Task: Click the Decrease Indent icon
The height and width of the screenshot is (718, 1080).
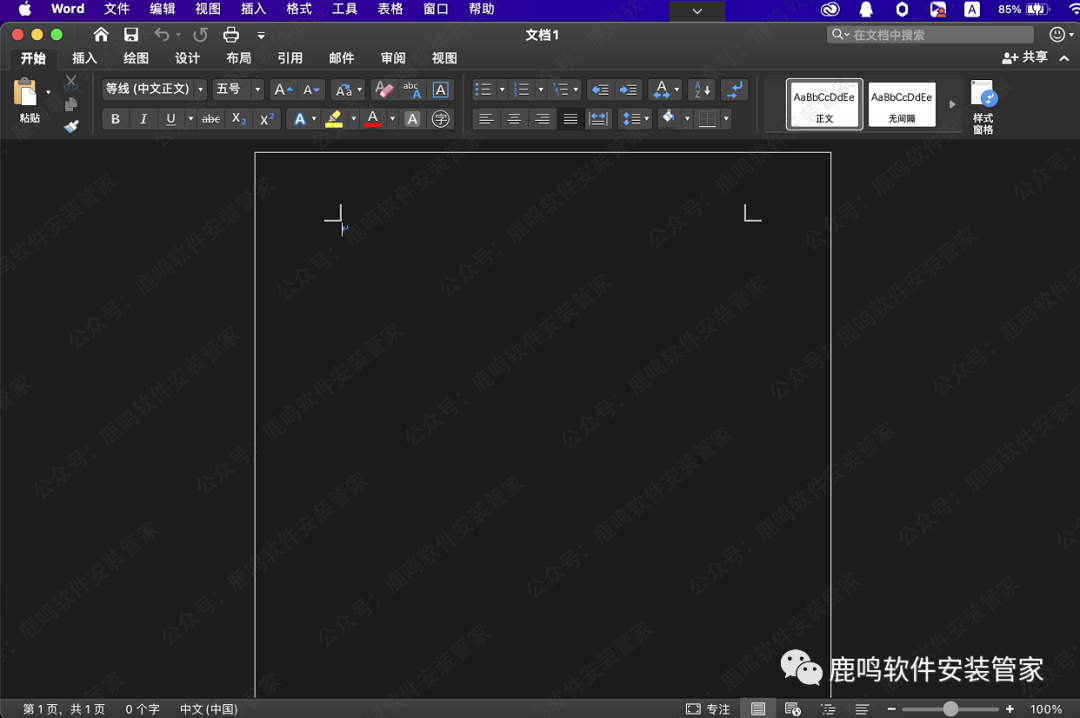Action: pos(599,90)
